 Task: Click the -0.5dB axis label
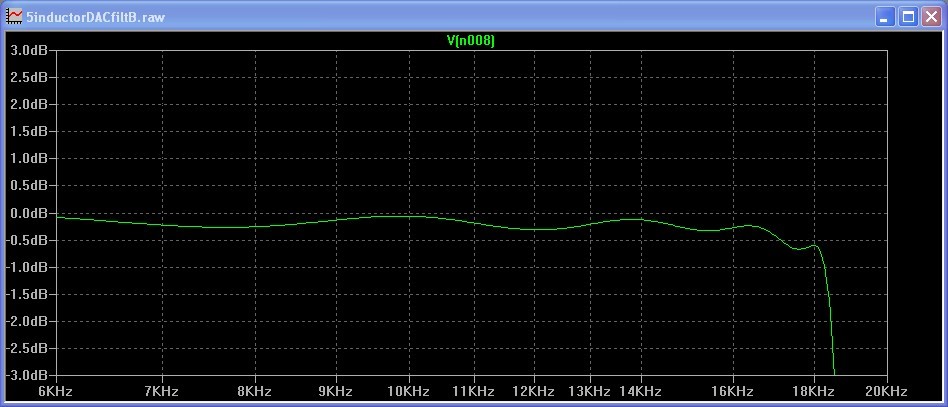(27, 240)
